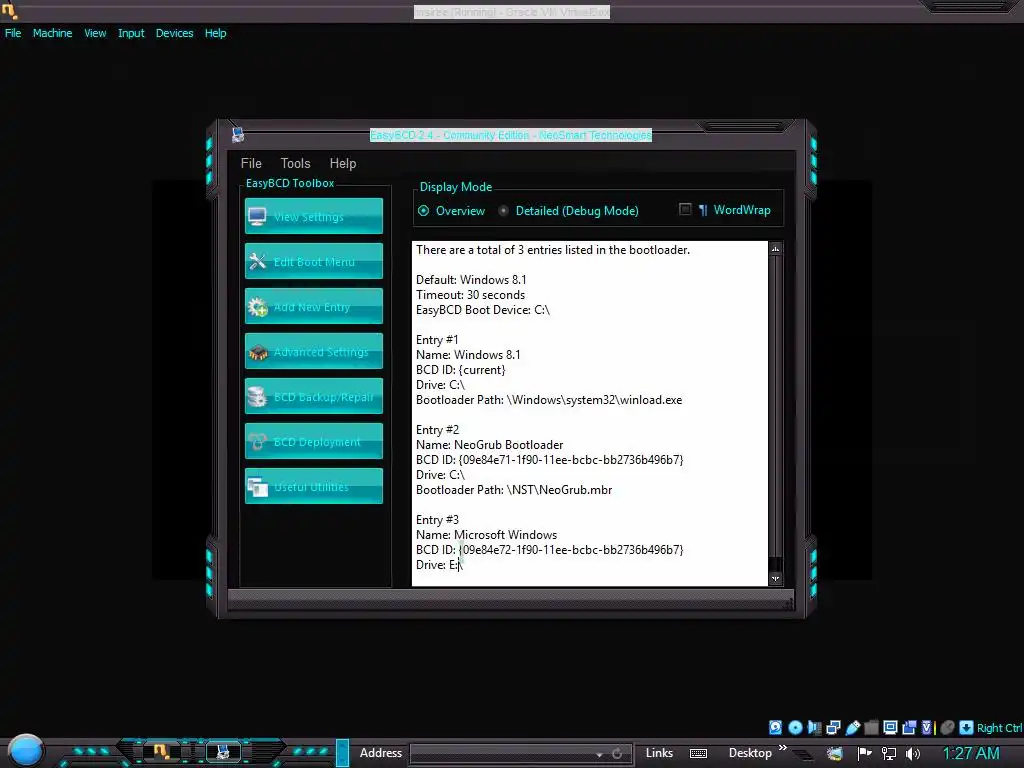Click the network tray icon
This screenshot has width=1024, height=768.
pyautogui.click(x=888, y=753)
